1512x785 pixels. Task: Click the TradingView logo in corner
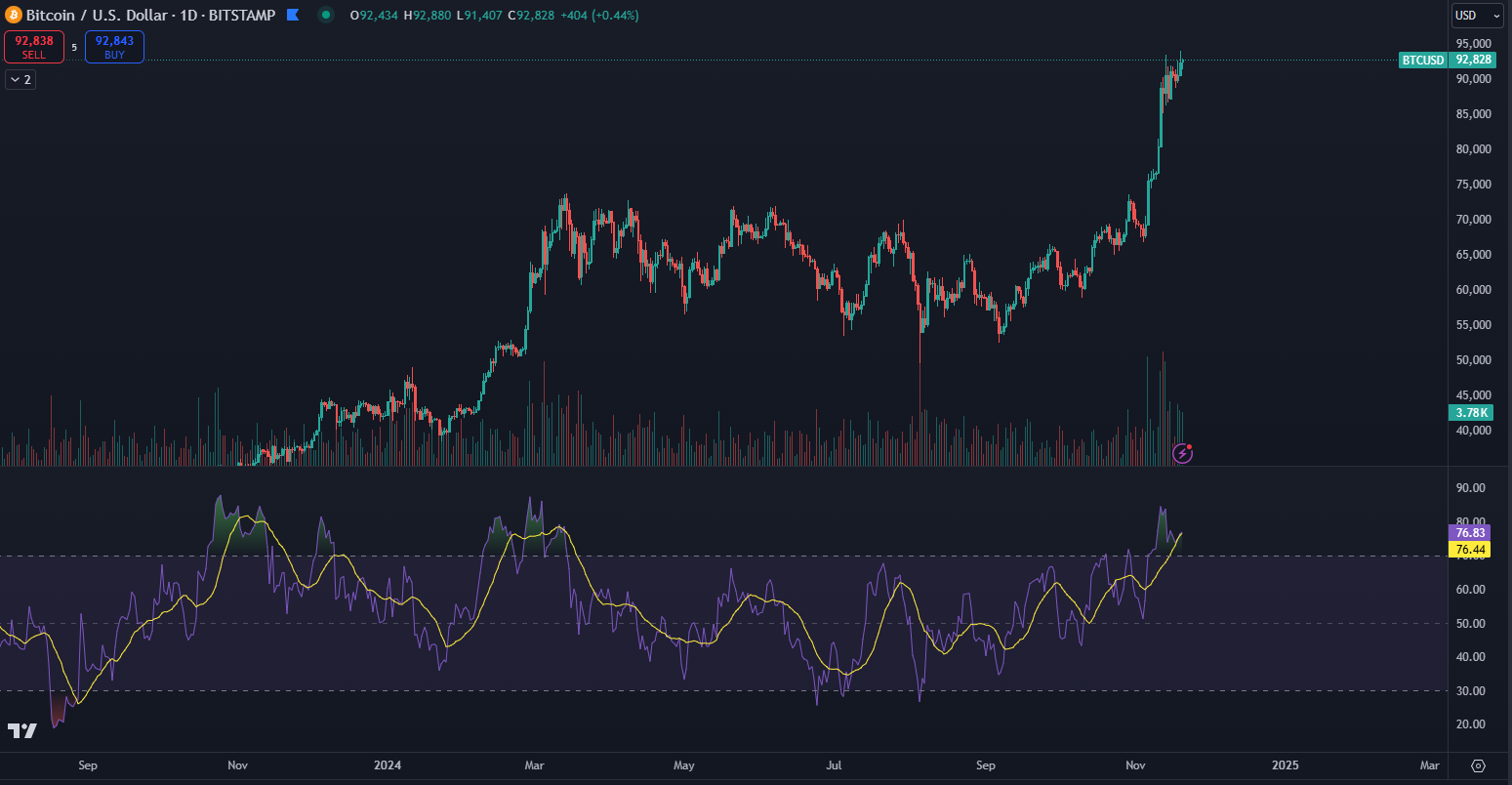click(x=22, y=730)
